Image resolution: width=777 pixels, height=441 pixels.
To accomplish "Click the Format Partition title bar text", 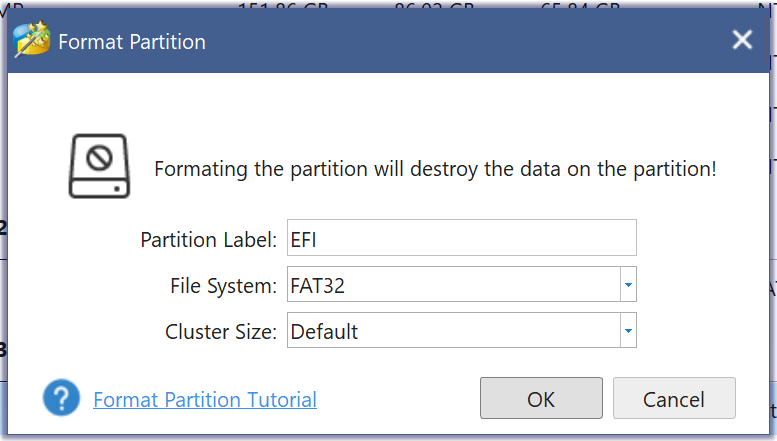I will pyautogui.click(x=132, y=42).
